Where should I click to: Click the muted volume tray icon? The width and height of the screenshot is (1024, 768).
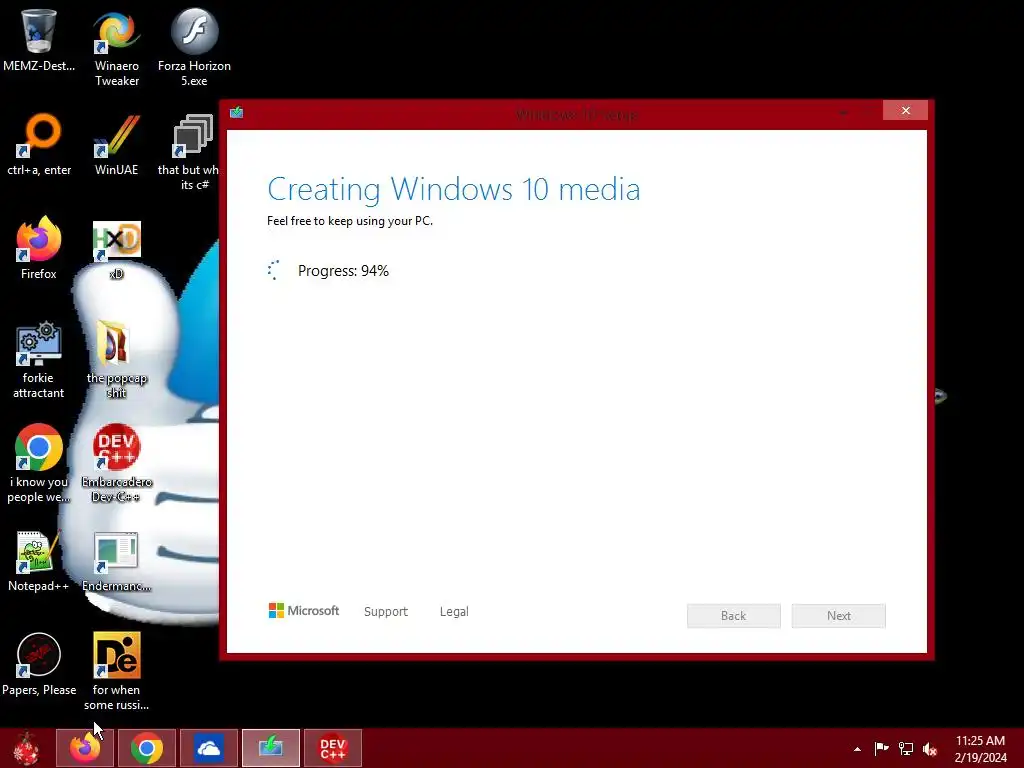(930, 748)
